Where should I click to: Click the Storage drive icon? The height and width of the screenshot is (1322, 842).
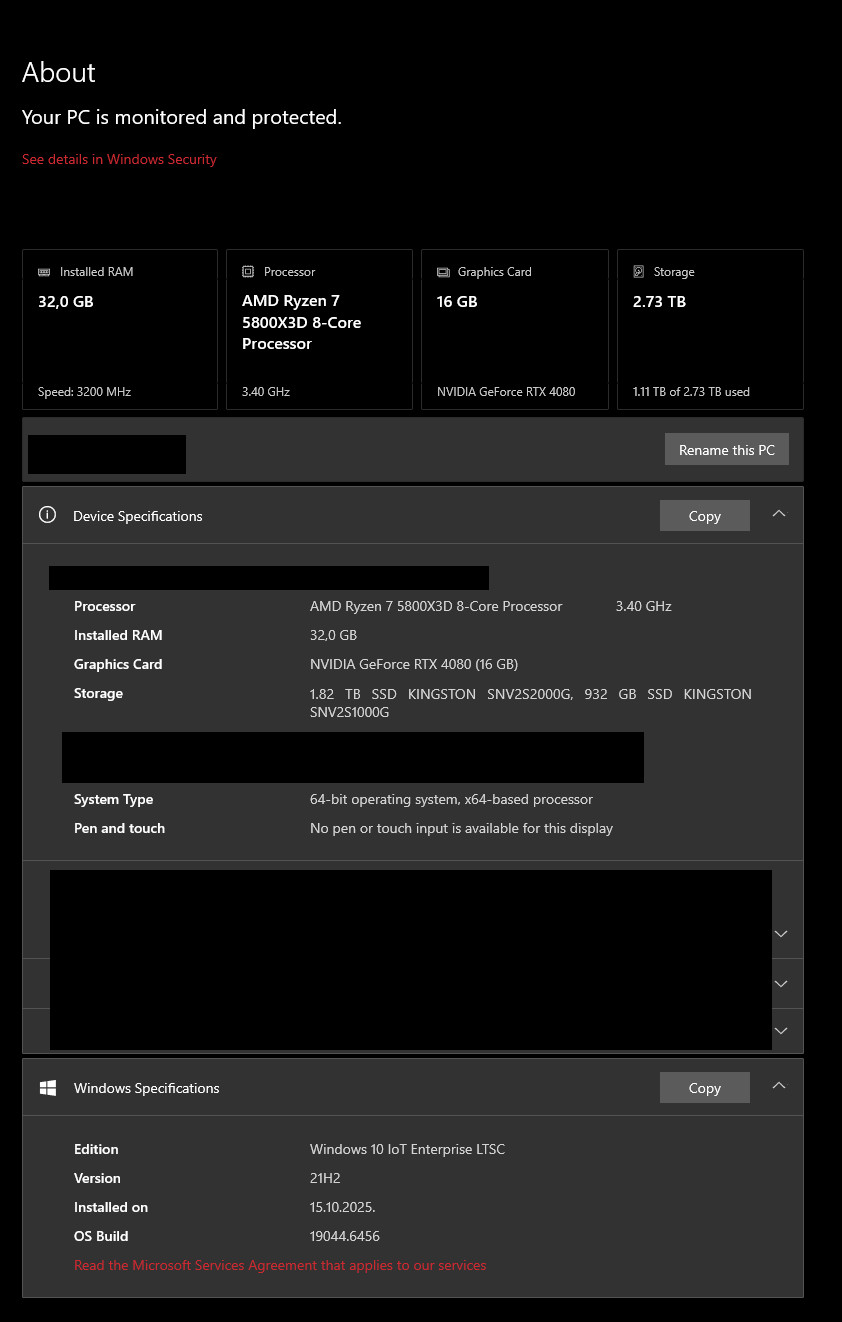point(639,272)
